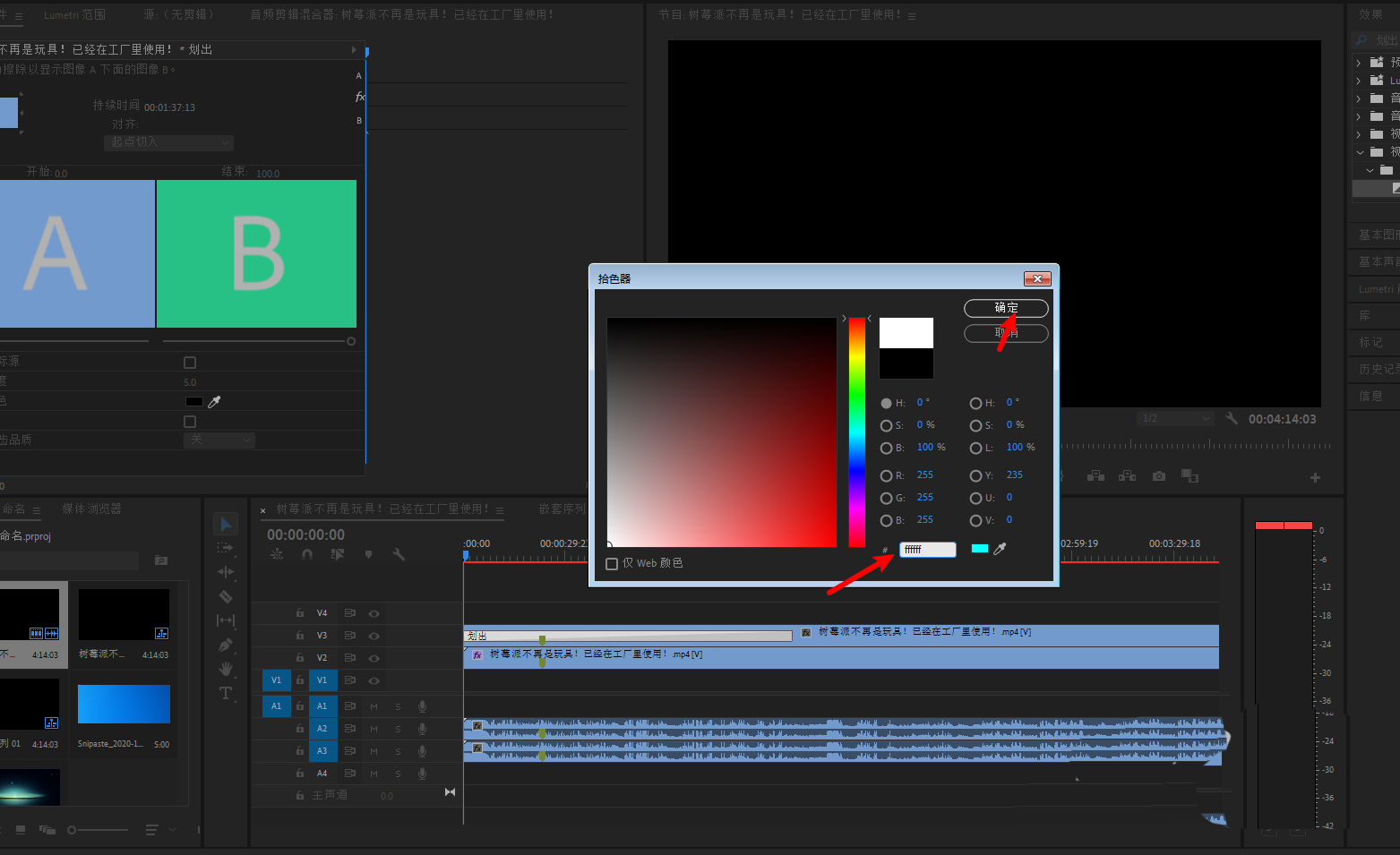Viewport: 1400px width, 855px height.
Task: Toggle timeline snapping magnet icon
Action: pos(307,555)
